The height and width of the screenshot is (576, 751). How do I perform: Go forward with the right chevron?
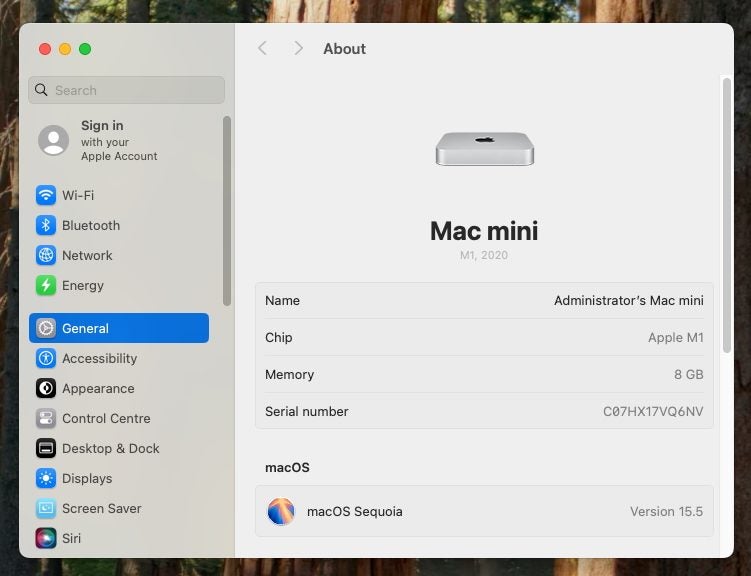click(x=298, y=48)
